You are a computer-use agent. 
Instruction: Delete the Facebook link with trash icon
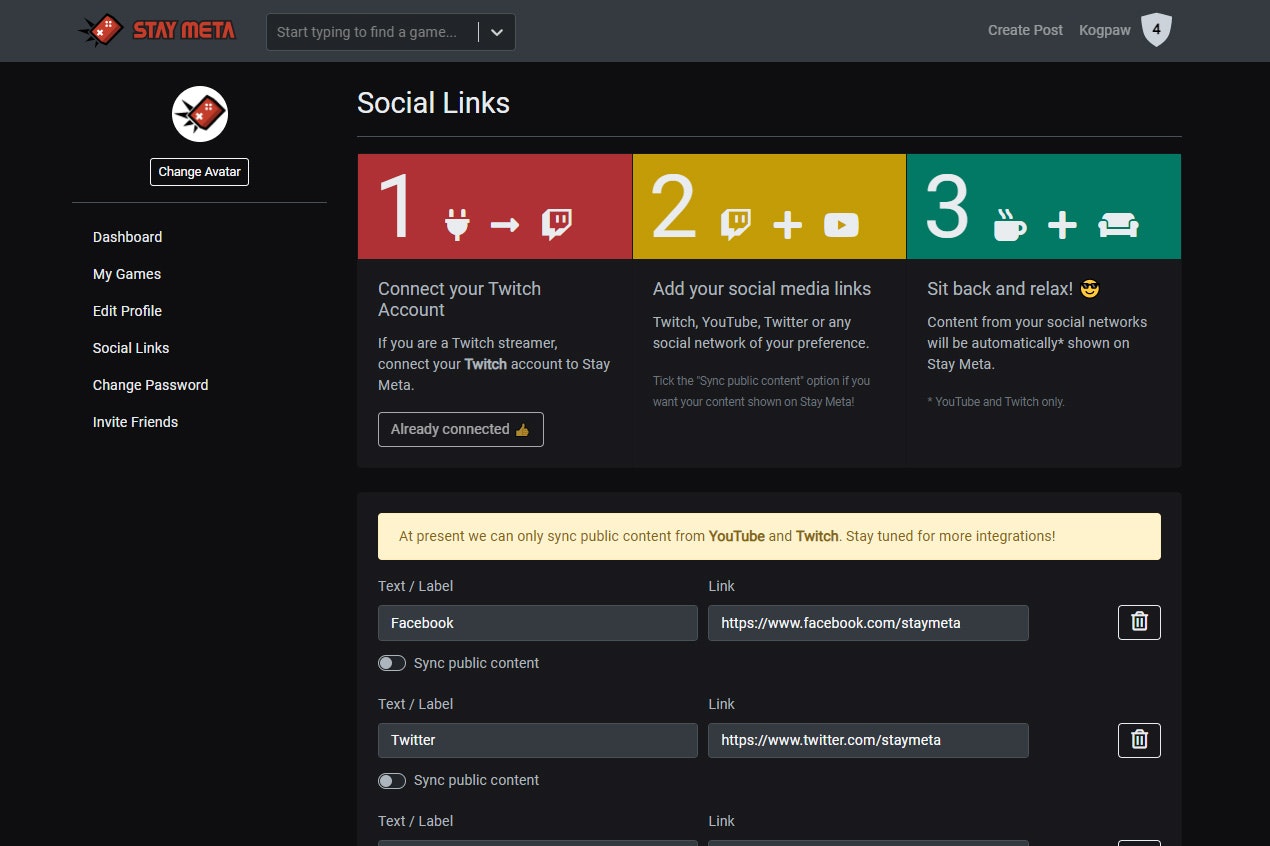(1139, 622)
